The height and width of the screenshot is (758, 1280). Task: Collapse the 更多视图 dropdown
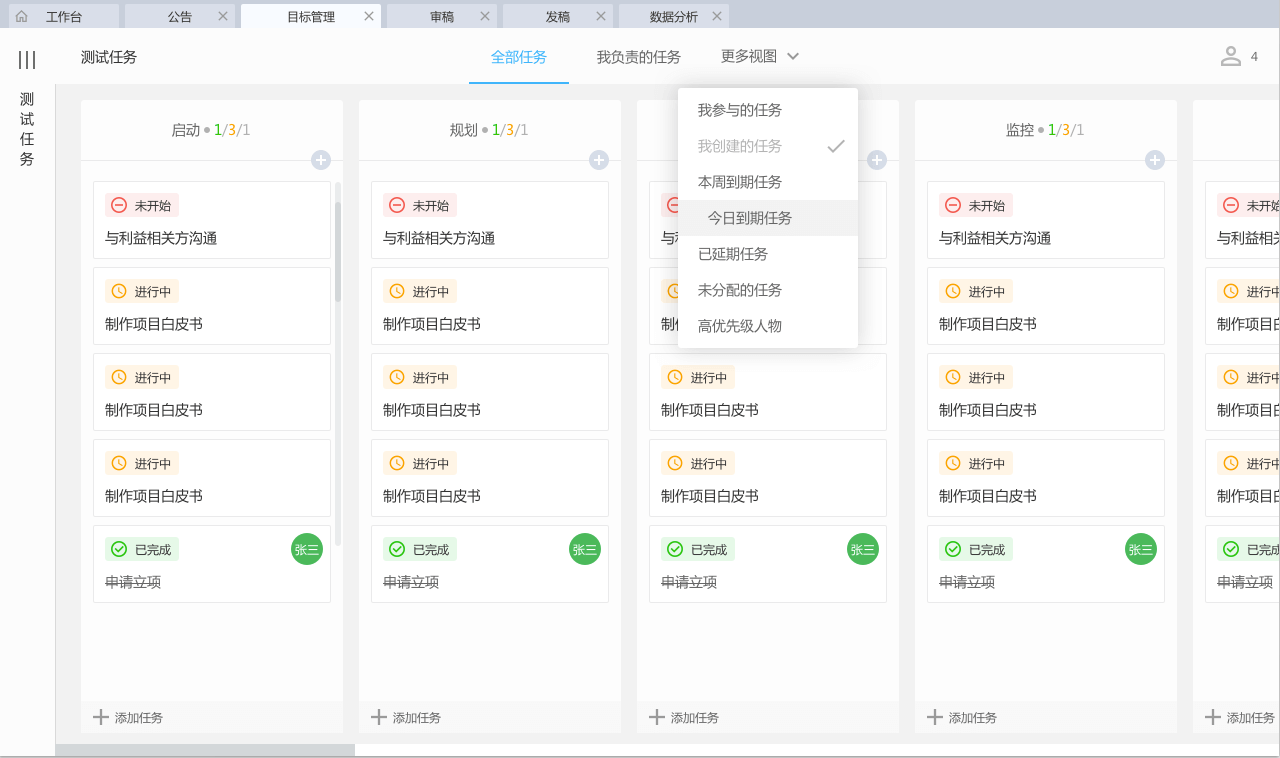760,57
